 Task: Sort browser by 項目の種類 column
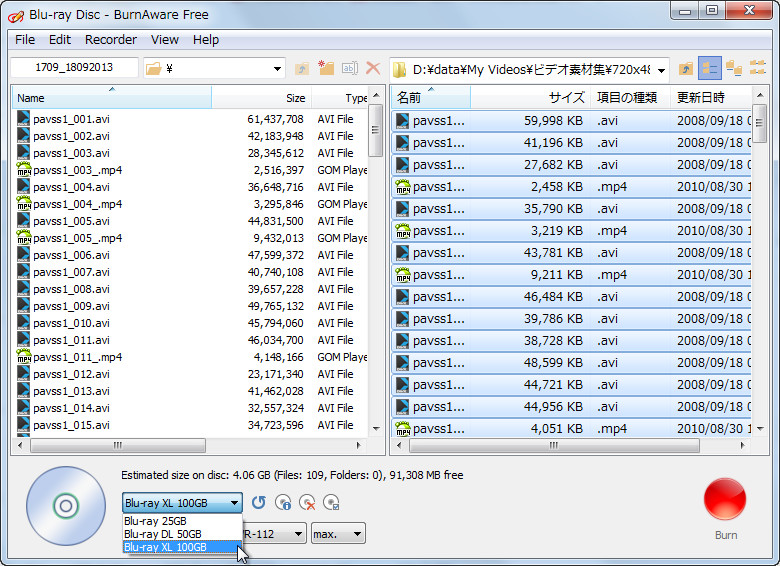[x=631, y=97]
